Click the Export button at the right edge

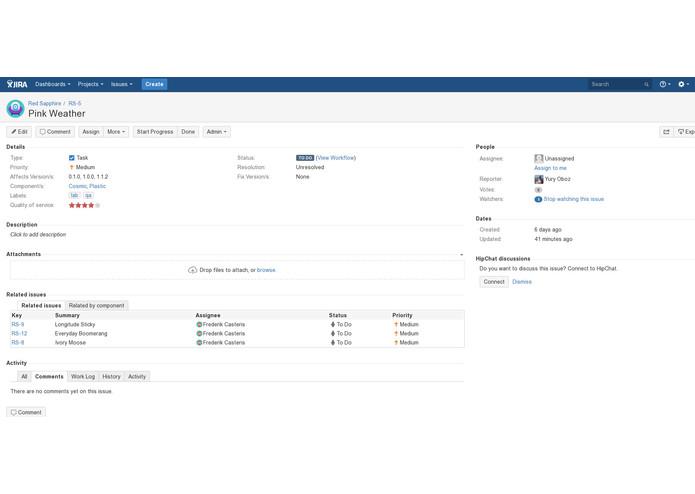[685, 132]
